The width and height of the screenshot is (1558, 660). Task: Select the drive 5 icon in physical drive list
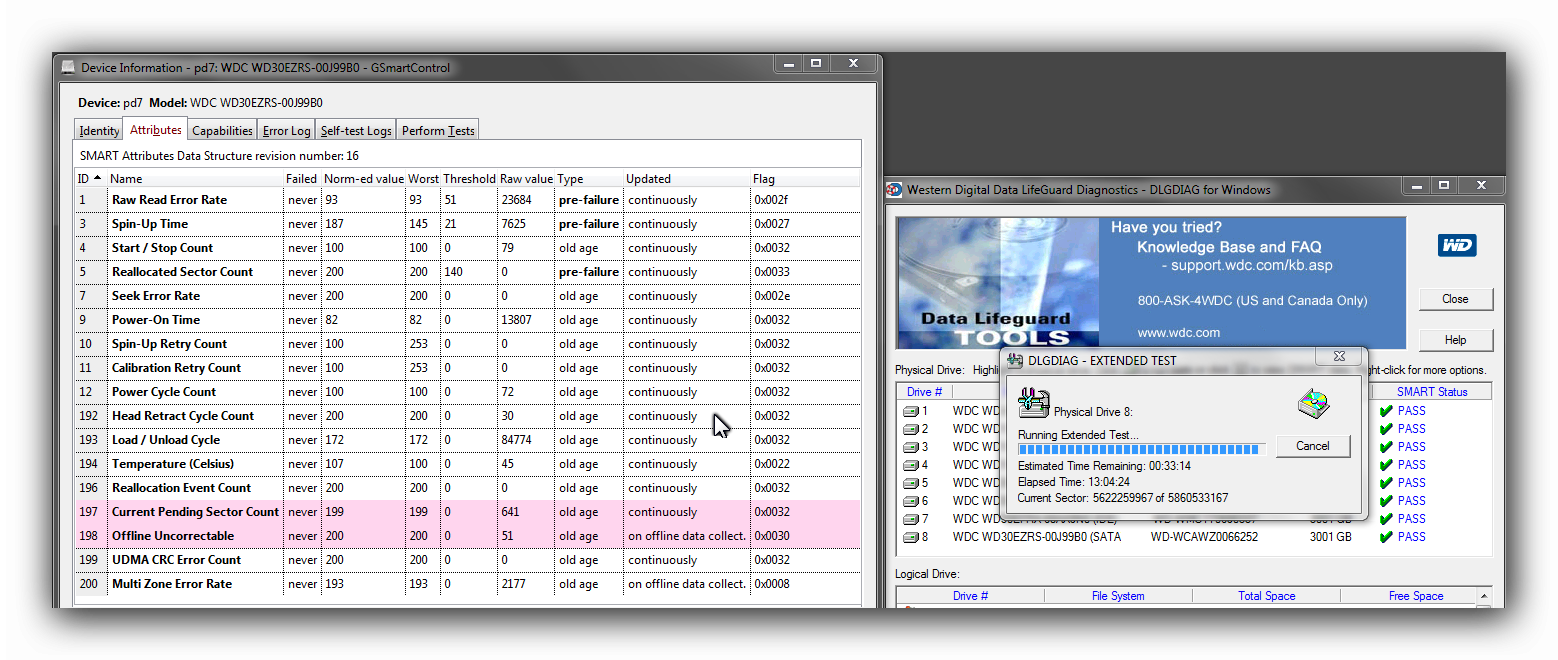[911, 483]
